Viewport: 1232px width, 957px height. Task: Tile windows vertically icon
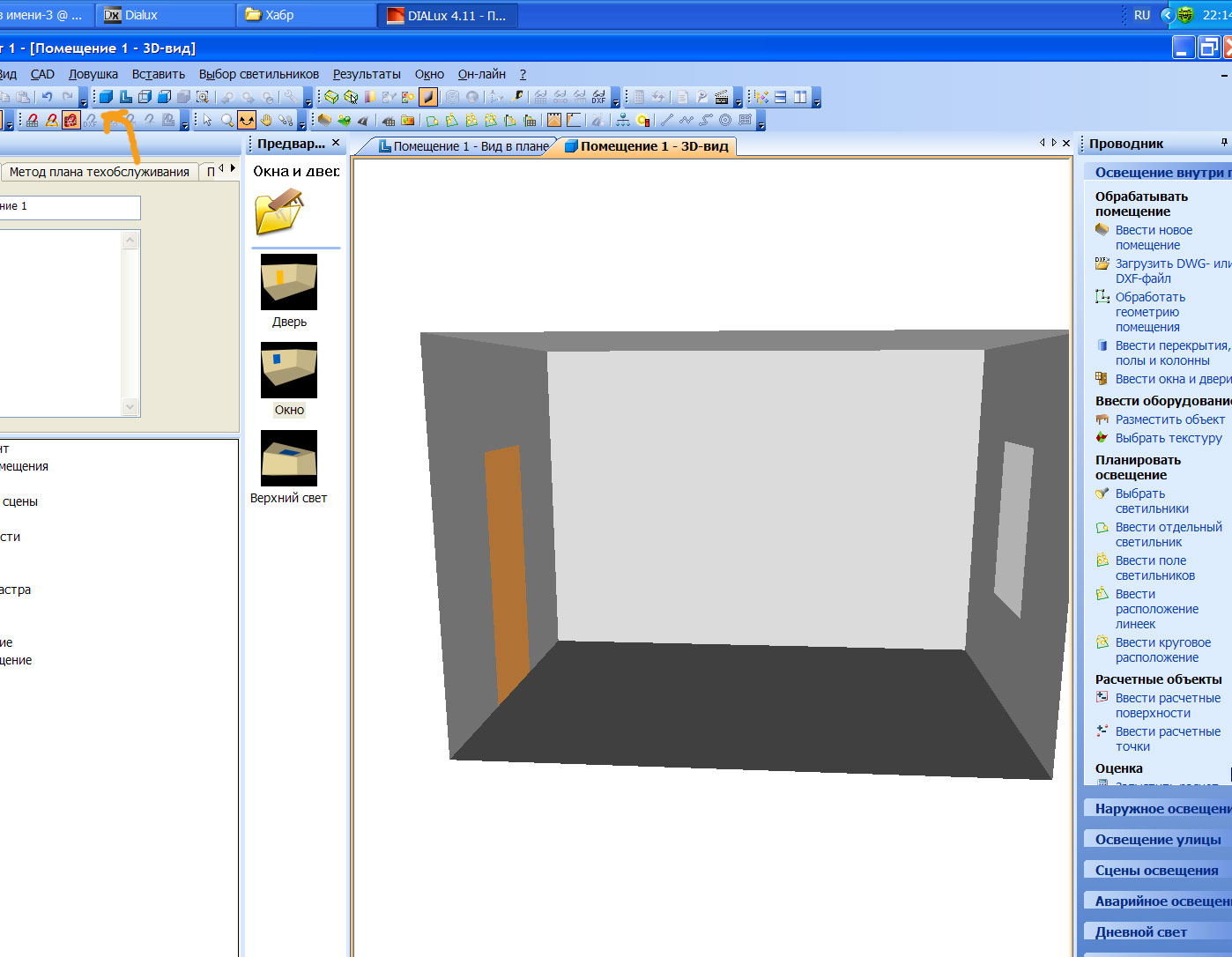(x=800, y=97)
